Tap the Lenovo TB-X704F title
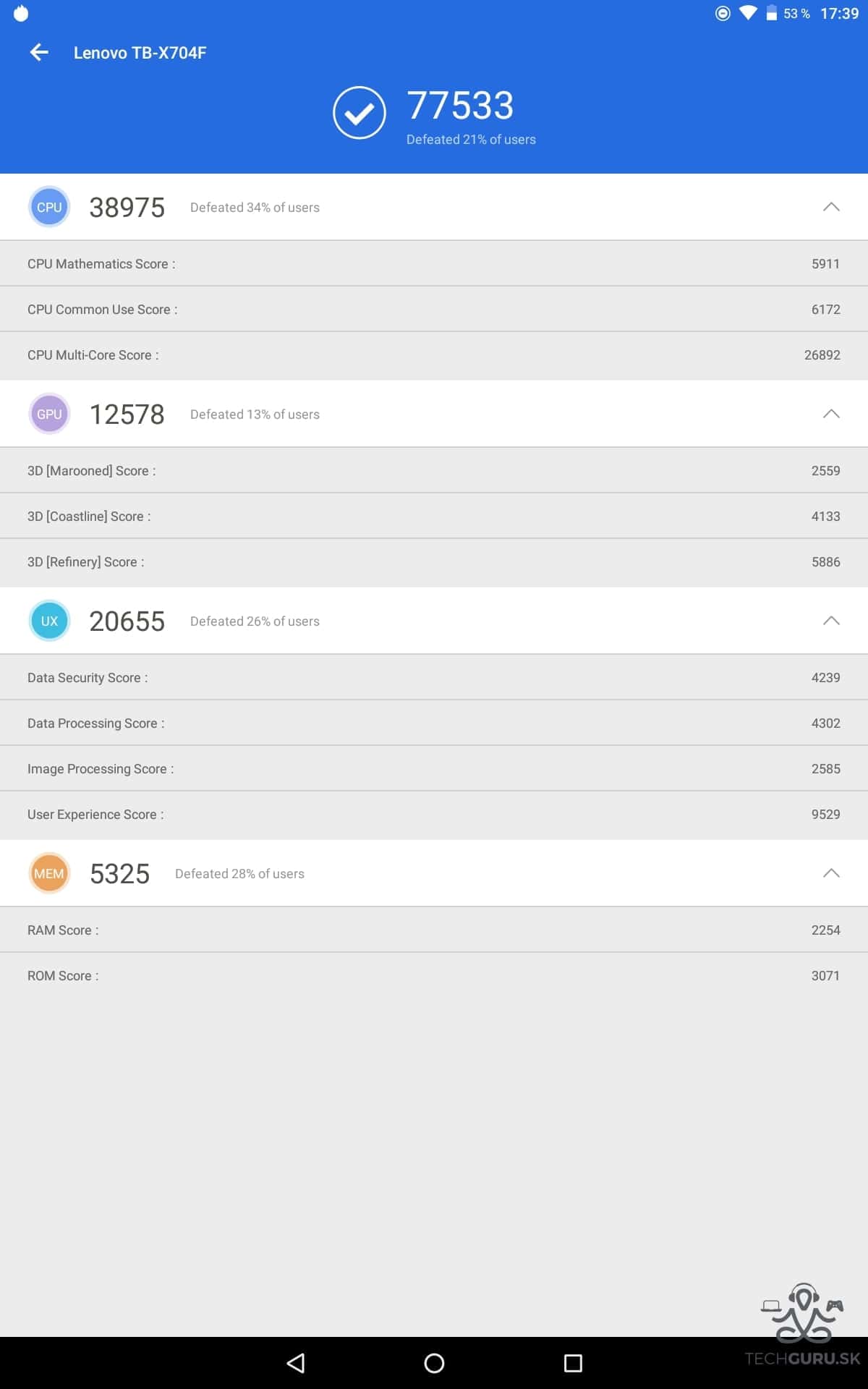 click(x=140, y=53)
